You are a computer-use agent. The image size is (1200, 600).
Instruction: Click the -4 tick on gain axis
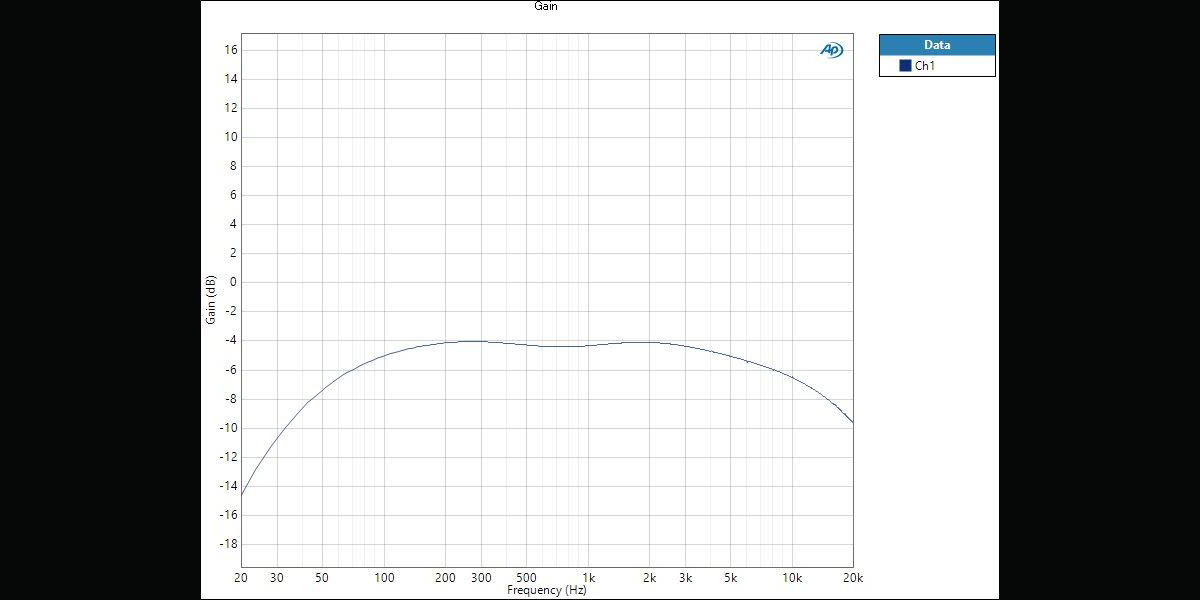coord(230,340)
